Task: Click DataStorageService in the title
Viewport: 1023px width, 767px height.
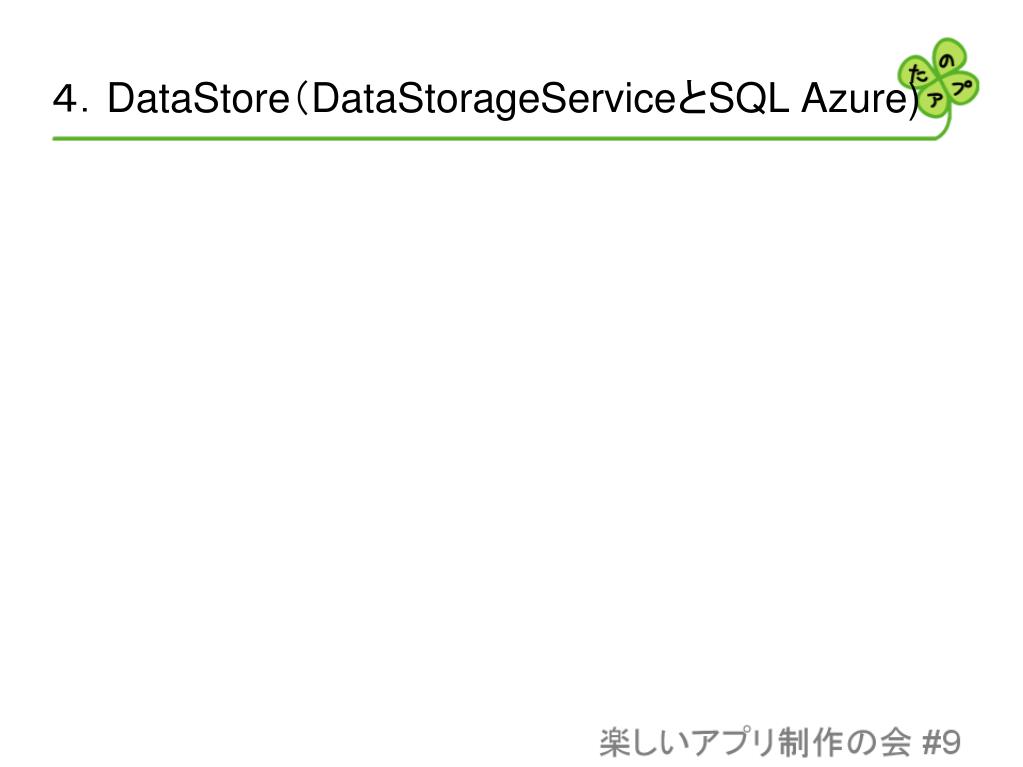Action: click(494, 99)
